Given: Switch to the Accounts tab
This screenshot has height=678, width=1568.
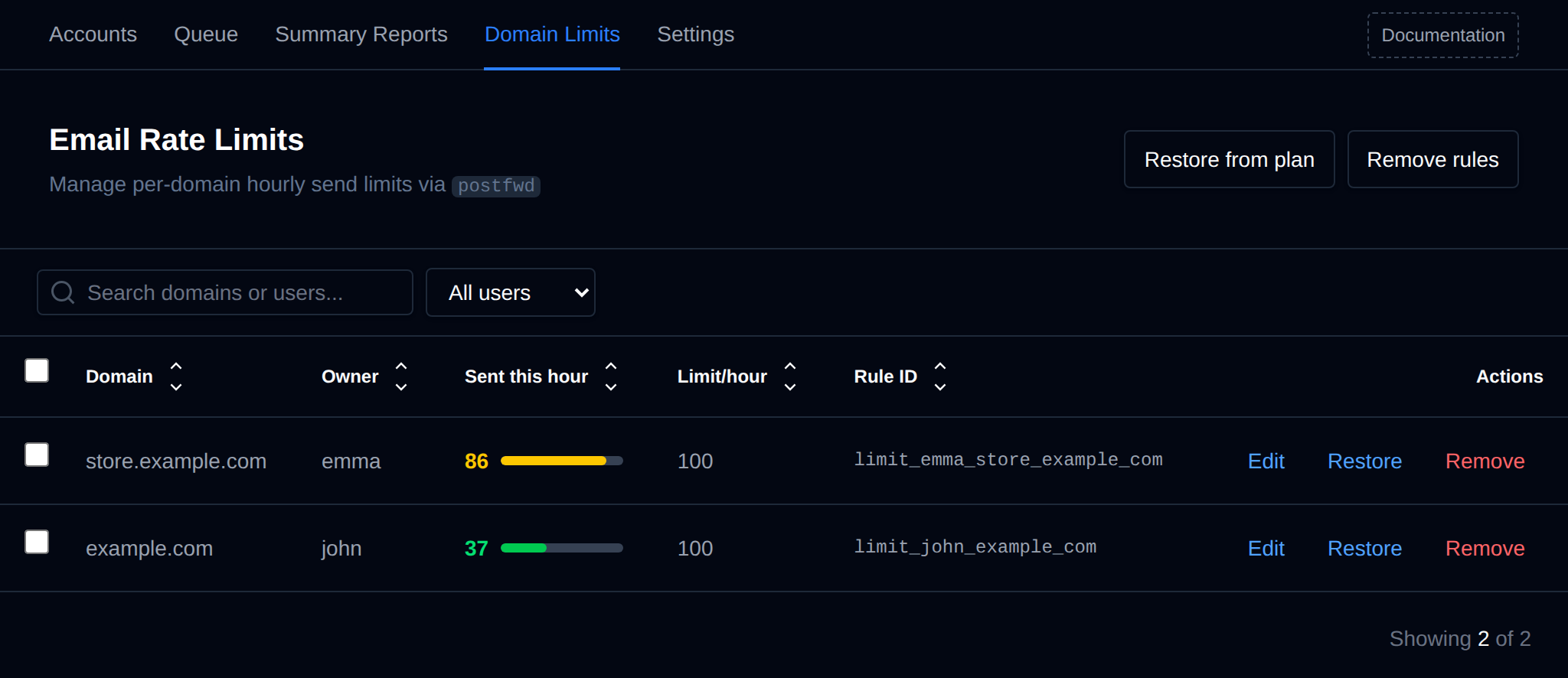Looking at the screenshot, I should point(93,34).
